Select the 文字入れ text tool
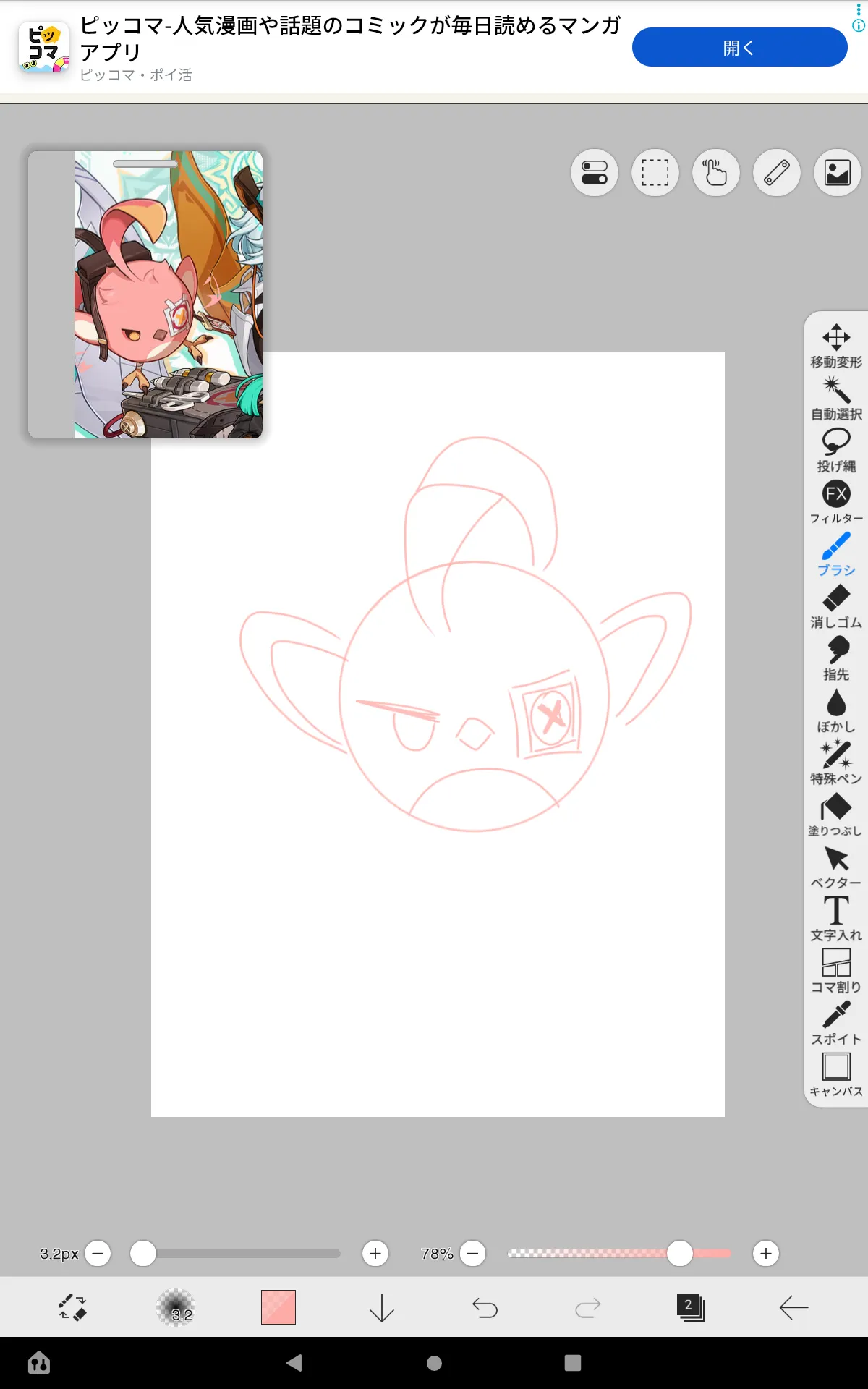Image resolution: width=868 pixels, height=1389 pixels. 836,919
